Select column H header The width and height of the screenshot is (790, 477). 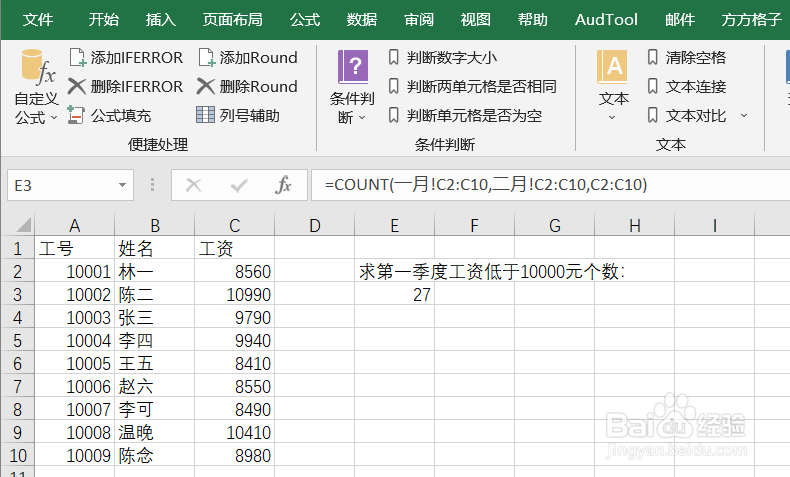click(635, 225)
